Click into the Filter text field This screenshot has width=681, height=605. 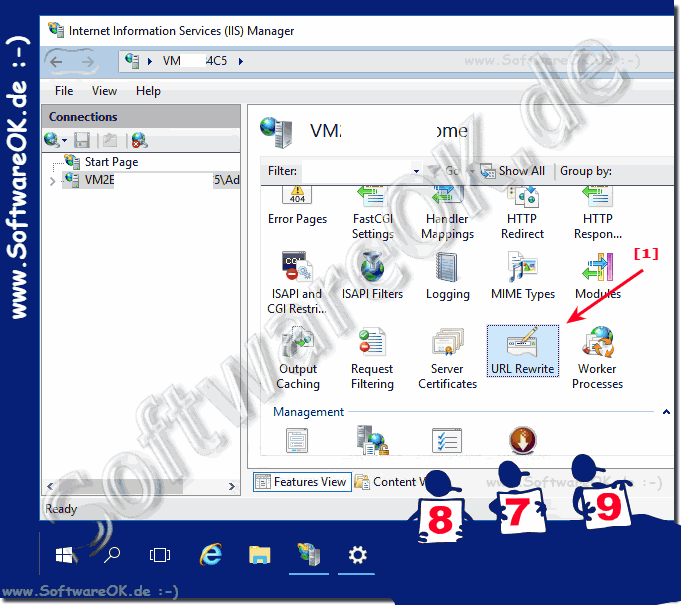[x=357, y=171]
